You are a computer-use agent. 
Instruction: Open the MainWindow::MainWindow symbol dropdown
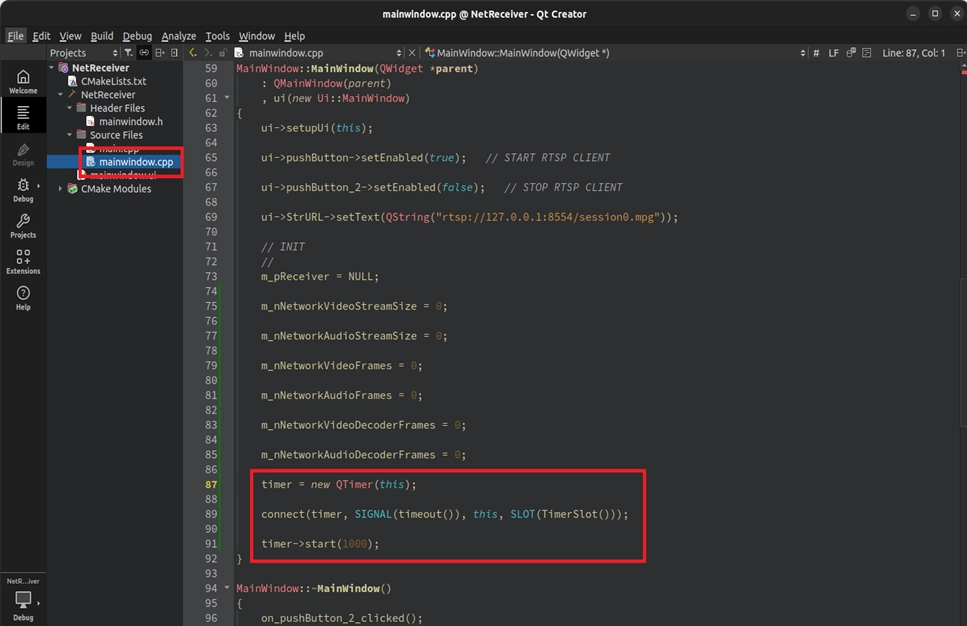click(614, 53)
